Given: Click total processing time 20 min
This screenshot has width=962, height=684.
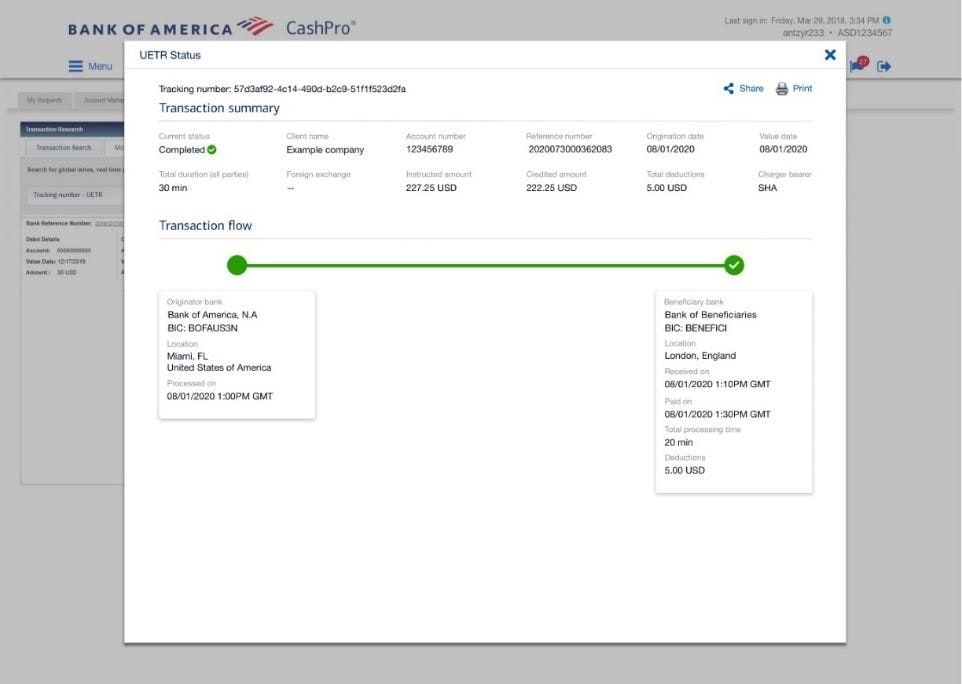Looking at the screenshot, I should coord(679,442).
